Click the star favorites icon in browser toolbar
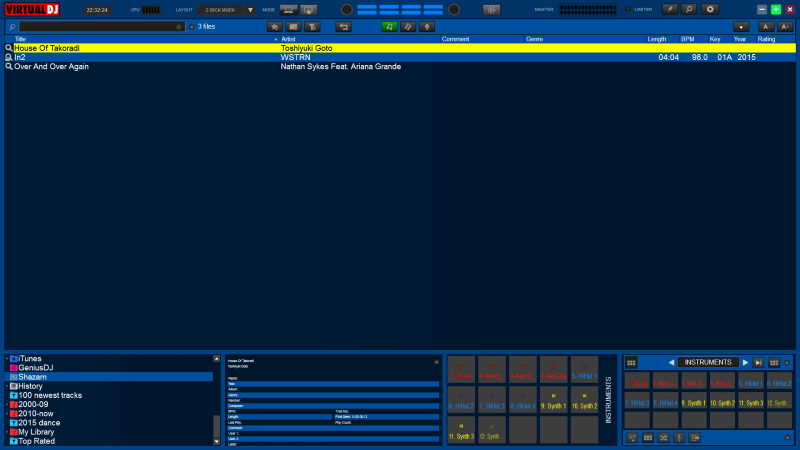Screen dimensions: 800x450 coord(274,27)
